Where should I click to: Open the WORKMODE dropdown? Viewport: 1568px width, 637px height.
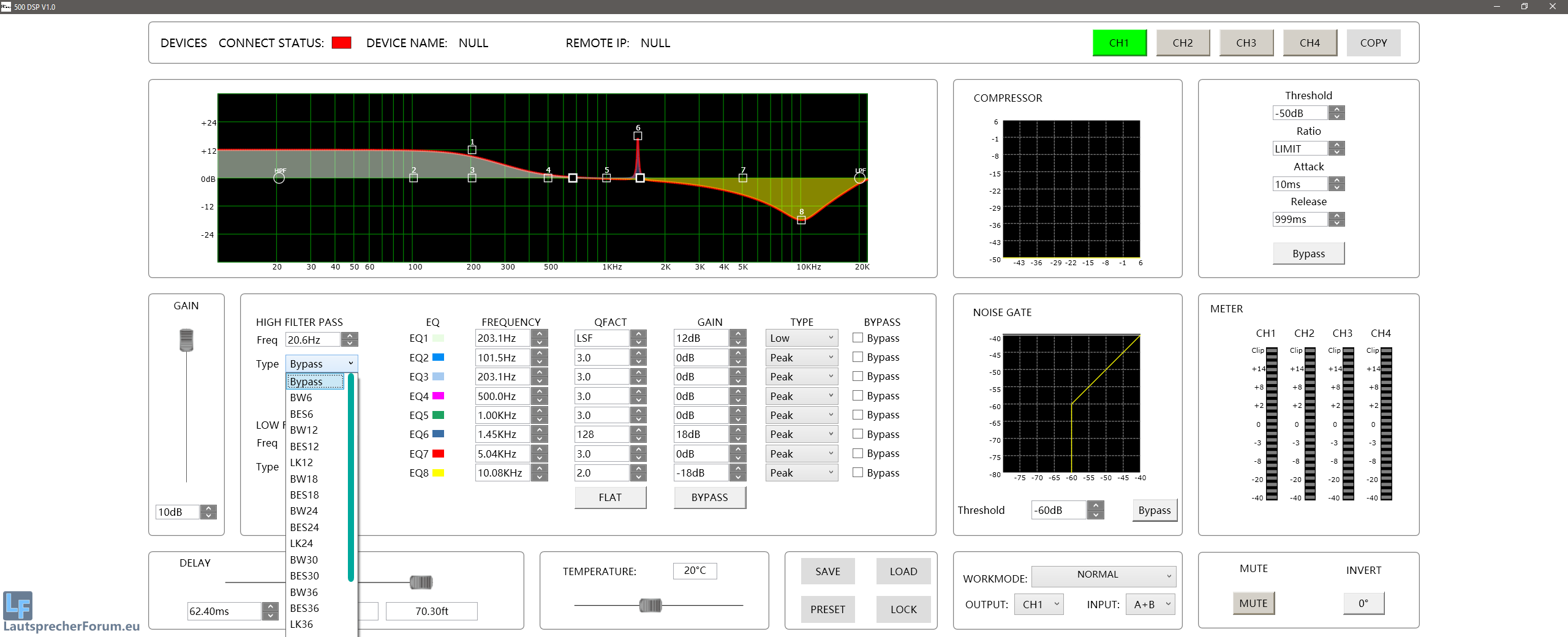[1103, 575]
